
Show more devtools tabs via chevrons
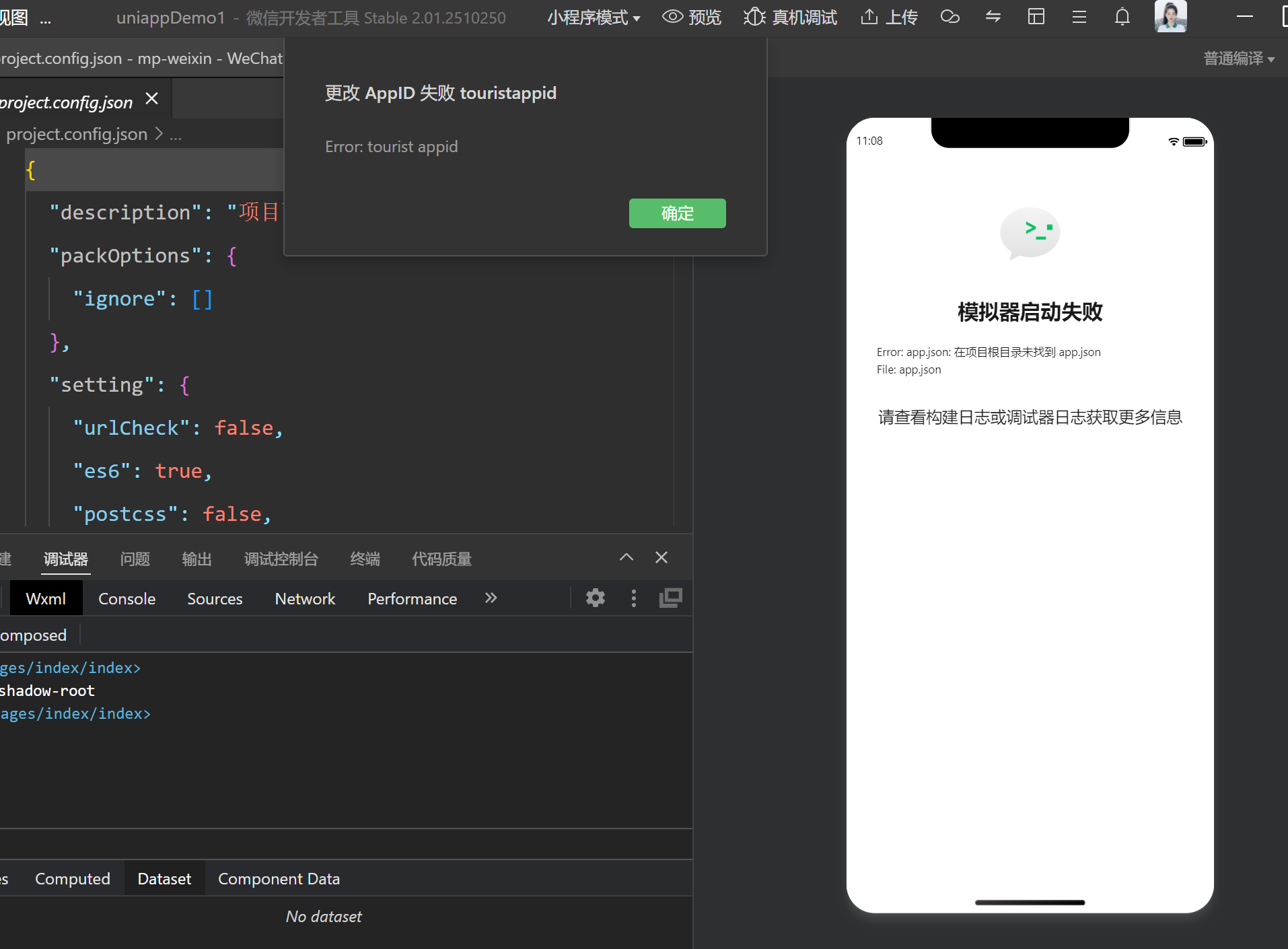491,598
